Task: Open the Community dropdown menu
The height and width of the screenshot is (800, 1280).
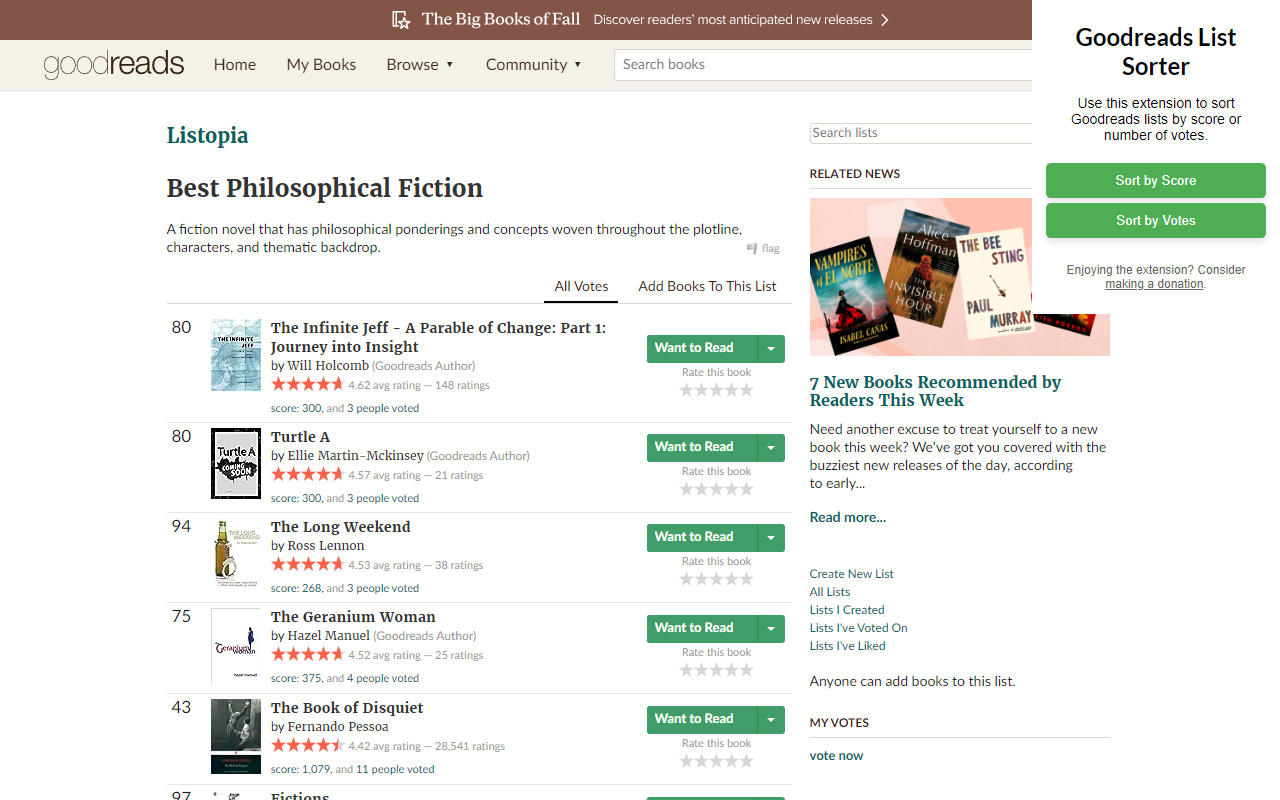Action: point(534,64)
